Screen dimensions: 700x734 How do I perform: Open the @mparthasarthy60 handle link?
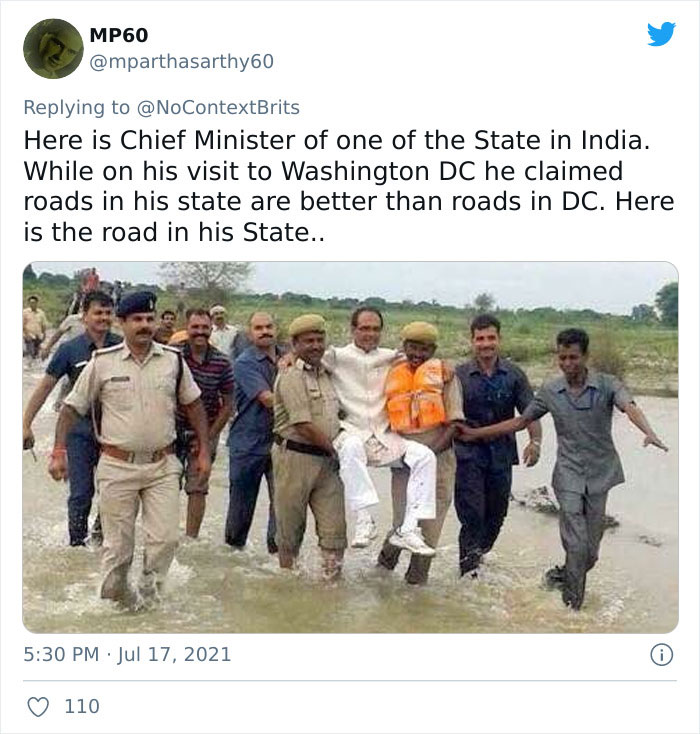(x=181, y=62)
